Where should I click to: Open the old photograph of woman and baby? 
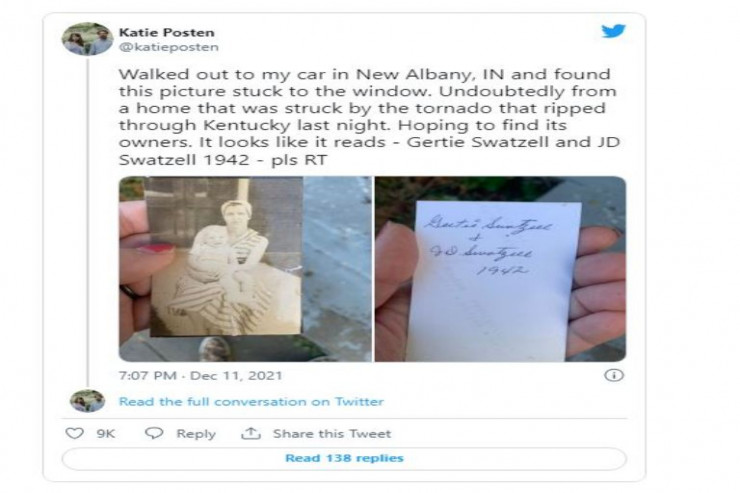[x=245, y=269]
